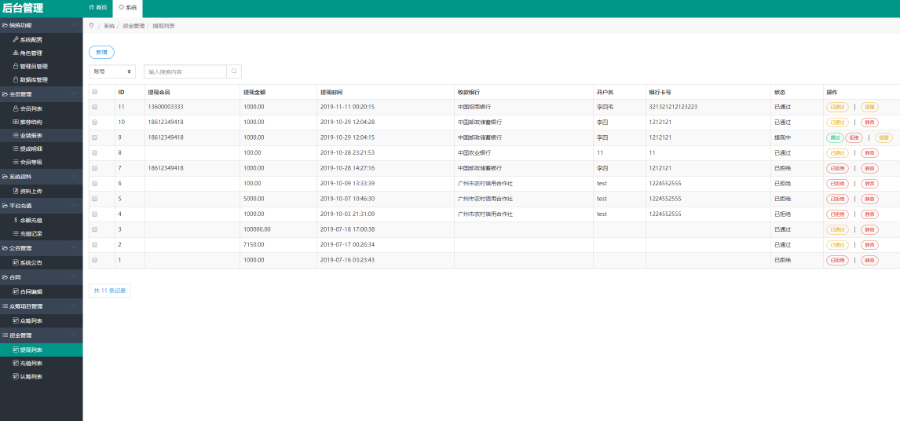Screen dimensions: 900x421
Task: Check the checkbox for row ID 9
Action: [x=95, y=137]
